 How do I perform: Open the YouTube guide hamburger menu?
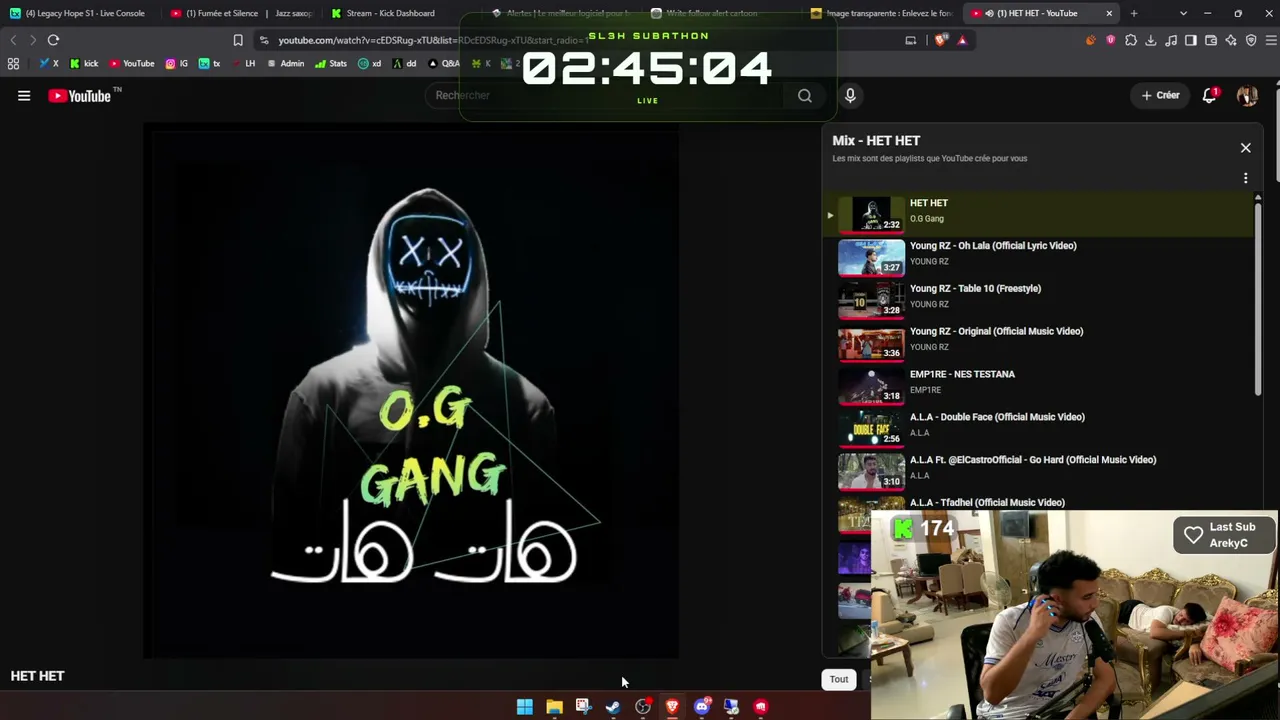tap(24, 96)
